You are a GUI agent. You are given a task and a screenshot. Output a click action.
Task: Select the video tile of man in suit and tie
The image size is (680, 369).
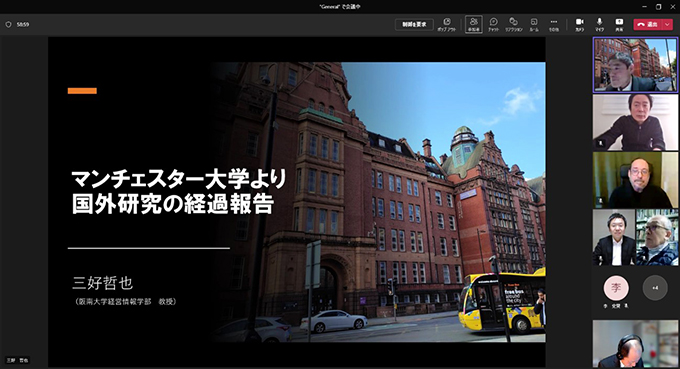(x=614, y=238)
